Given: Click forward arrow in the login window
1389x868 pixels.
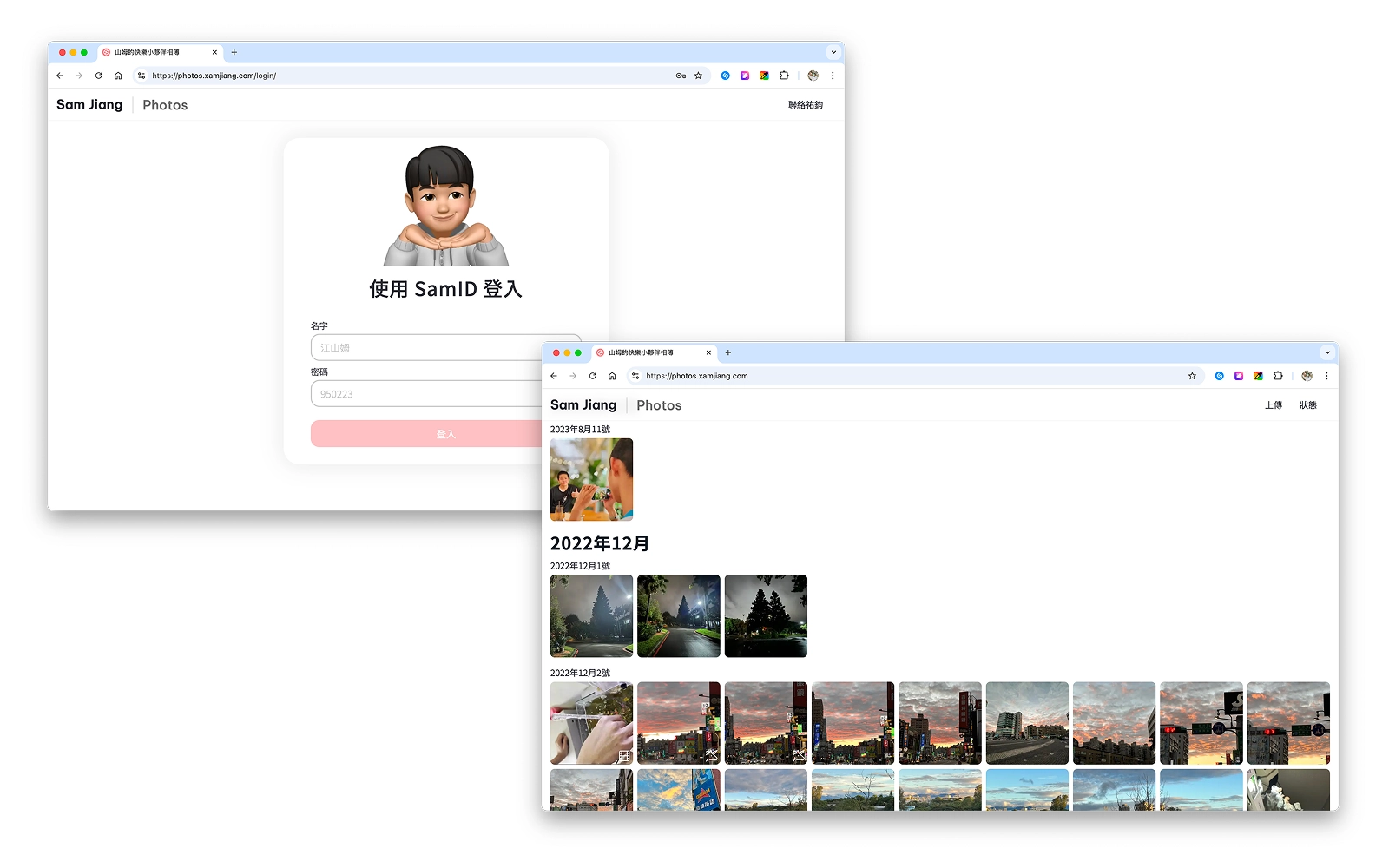Looking at the screenshot, I should [79, 76].
